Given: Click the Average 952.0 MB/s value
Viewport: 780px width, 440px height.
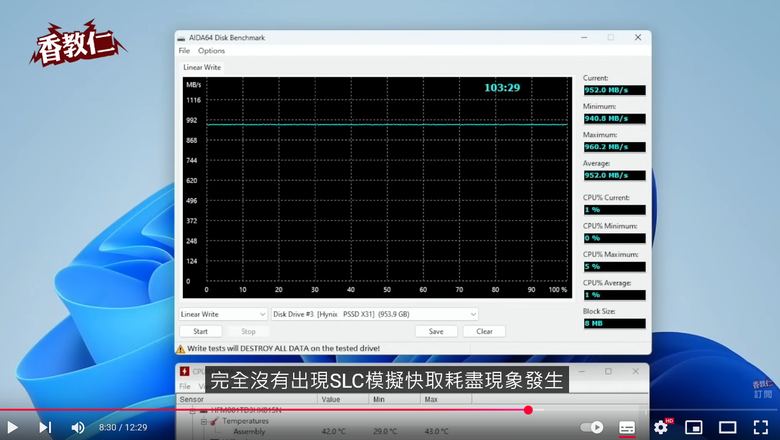Looking at the screenshot, I should pyautogui.click(x=615, y=175).
